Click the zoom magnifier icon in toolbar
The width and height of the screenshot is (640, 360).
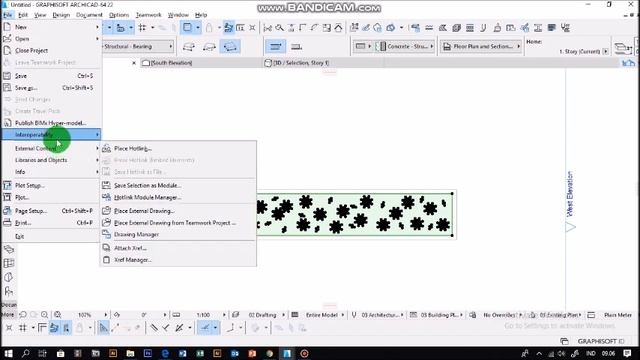click(280, 28)
